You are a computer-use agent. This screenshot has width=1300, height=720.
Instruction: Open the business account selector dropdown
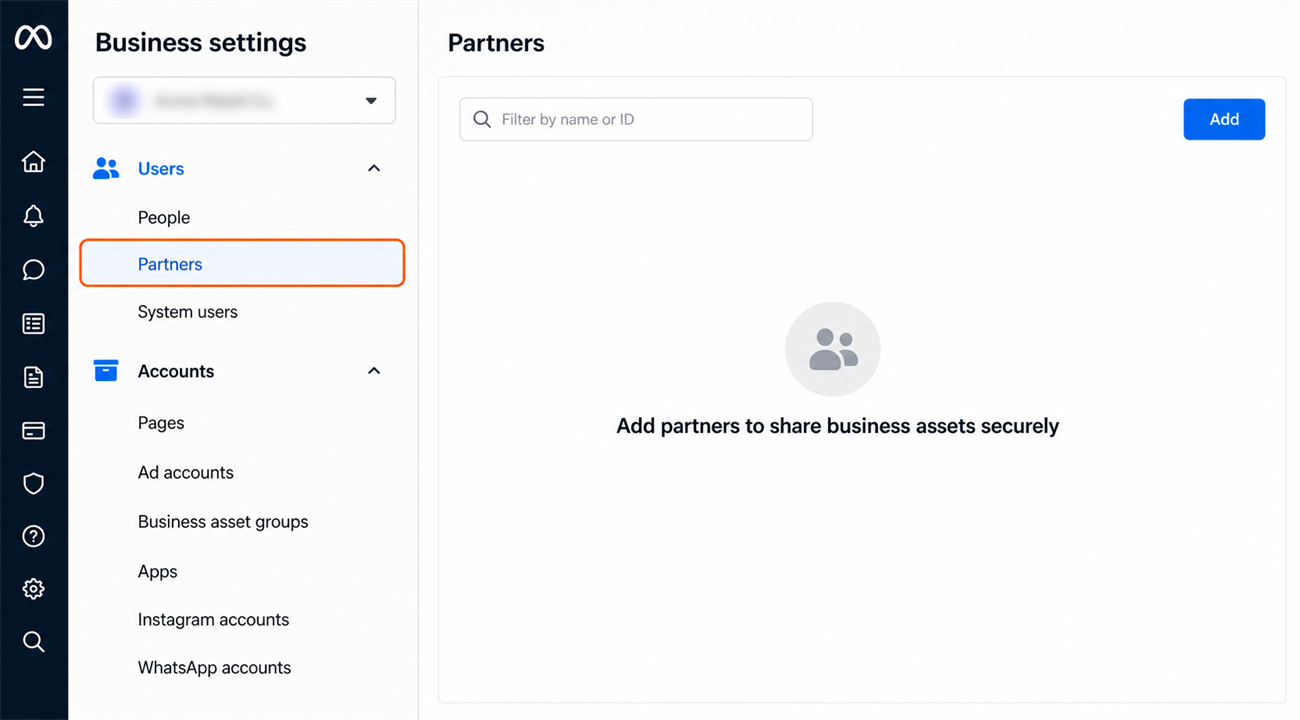[244, 100]
